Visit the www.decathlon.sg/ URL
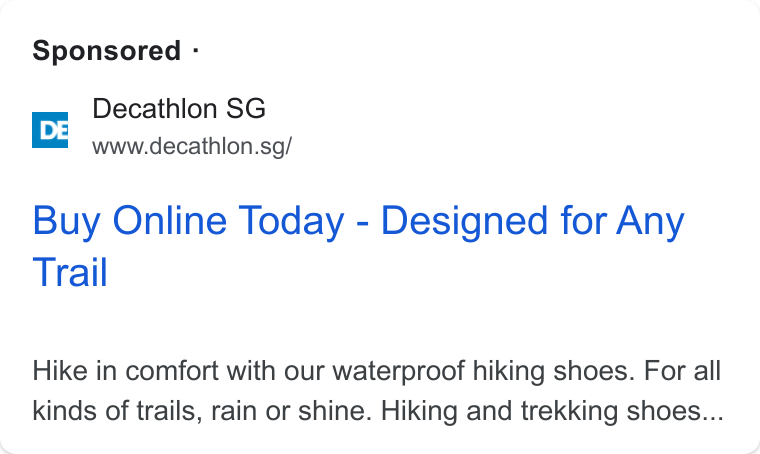 coord(192,146)
